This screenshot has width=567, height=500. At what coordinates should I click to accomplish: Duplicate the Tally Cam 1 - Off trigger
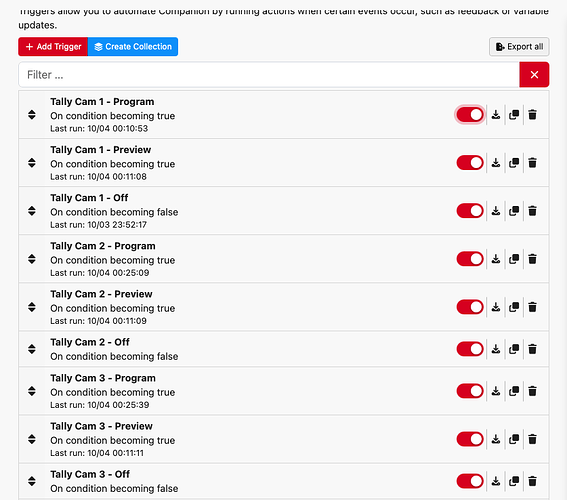(514, 211)
